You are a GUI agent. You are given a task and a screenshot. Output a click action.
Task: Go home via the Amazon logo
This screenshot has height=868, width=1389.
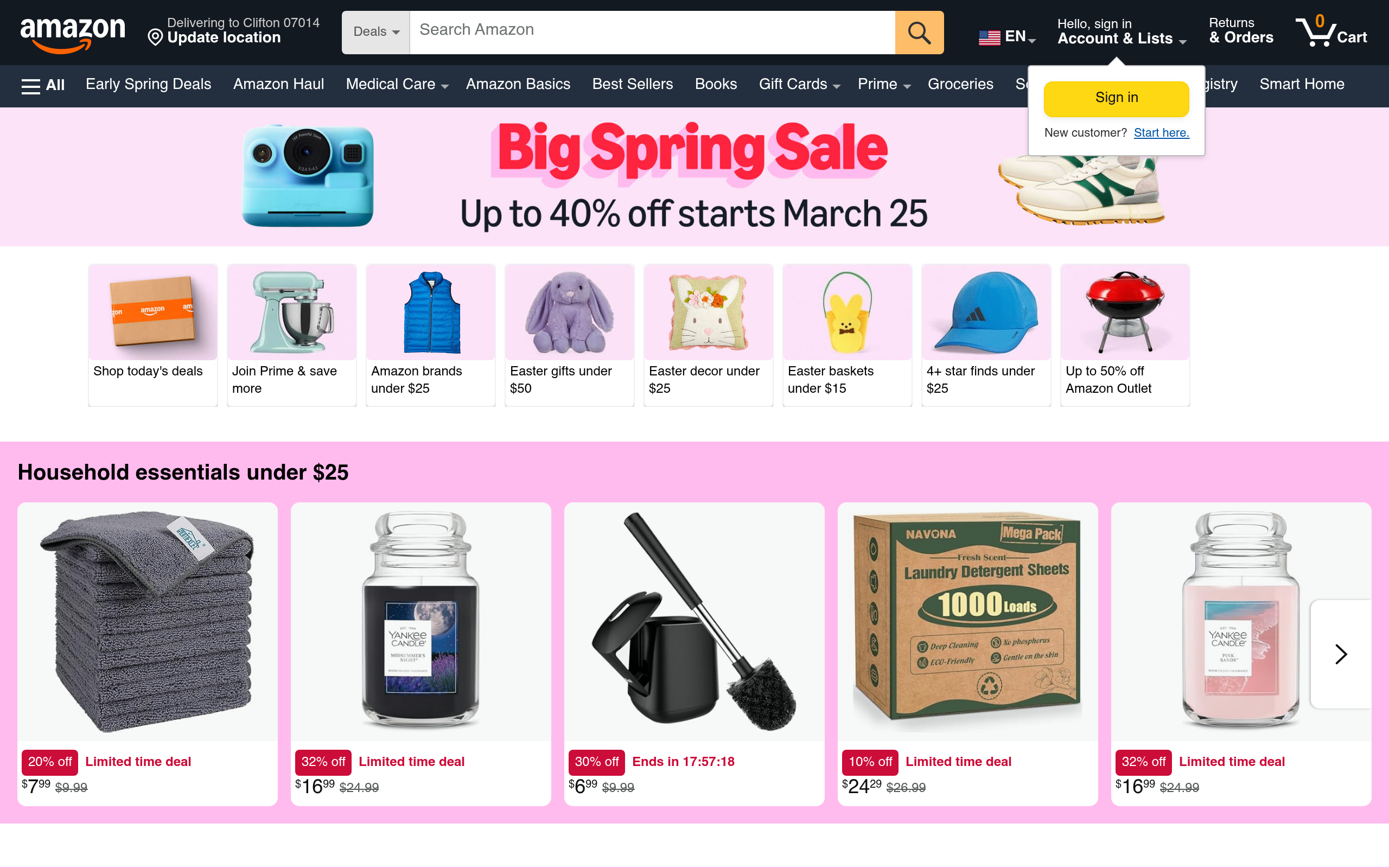pos(72,33)
